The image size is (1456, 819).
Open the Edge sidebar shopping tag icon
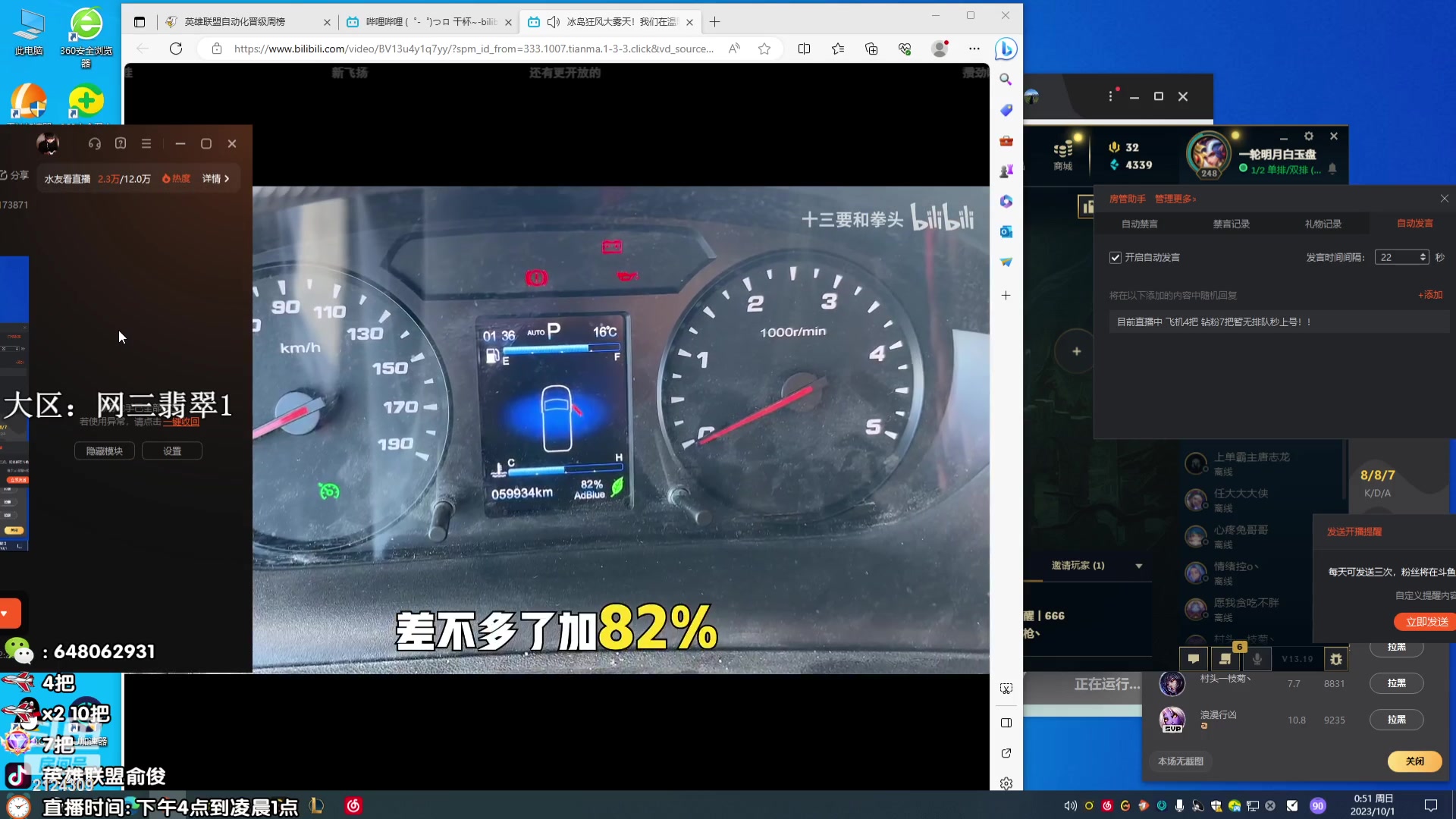click(x=1006, y=110)
